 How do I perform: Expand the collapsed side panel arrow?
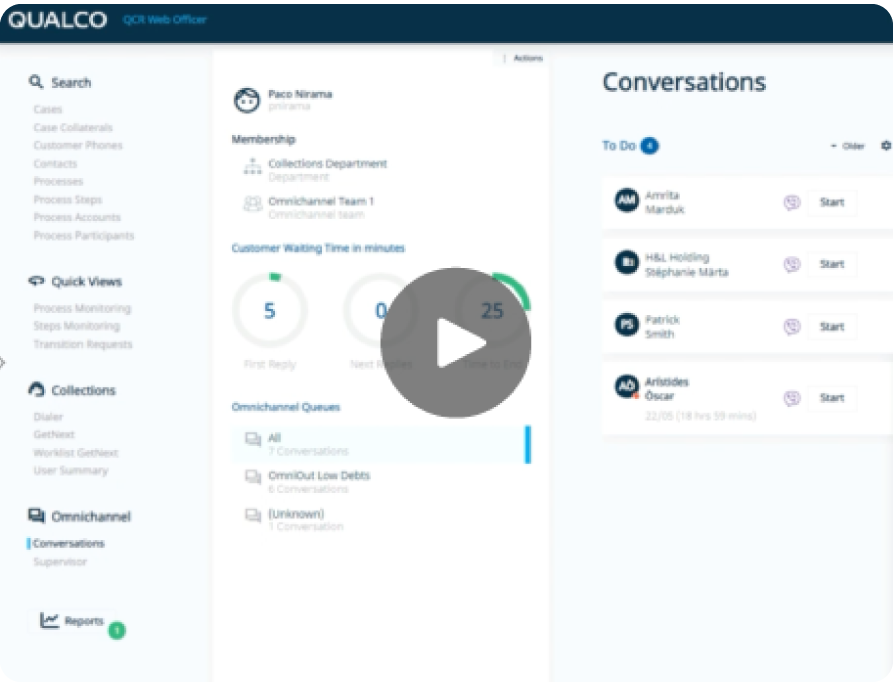click(x=3, y=362)
